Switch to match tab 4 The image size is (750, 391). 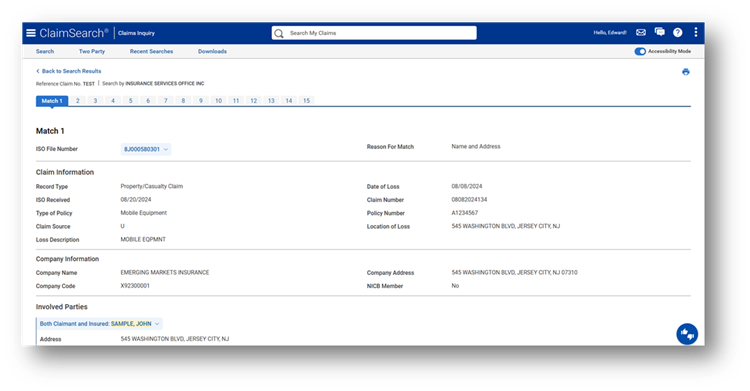coord(113,101)
